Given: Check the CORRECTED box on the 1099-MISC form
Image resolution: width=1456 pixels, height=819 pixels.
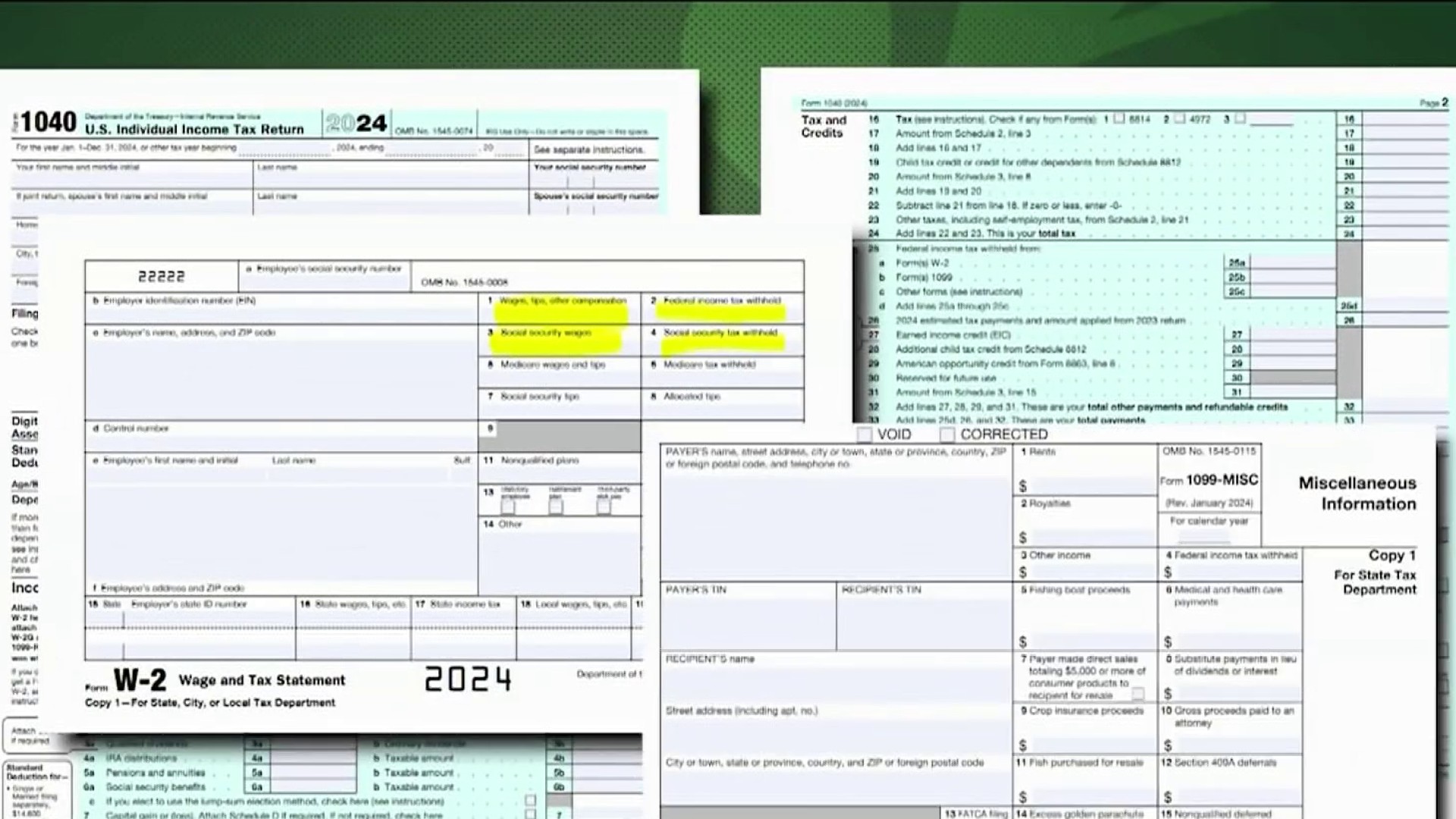Looking at the screenshot, I should pos(946,435).
